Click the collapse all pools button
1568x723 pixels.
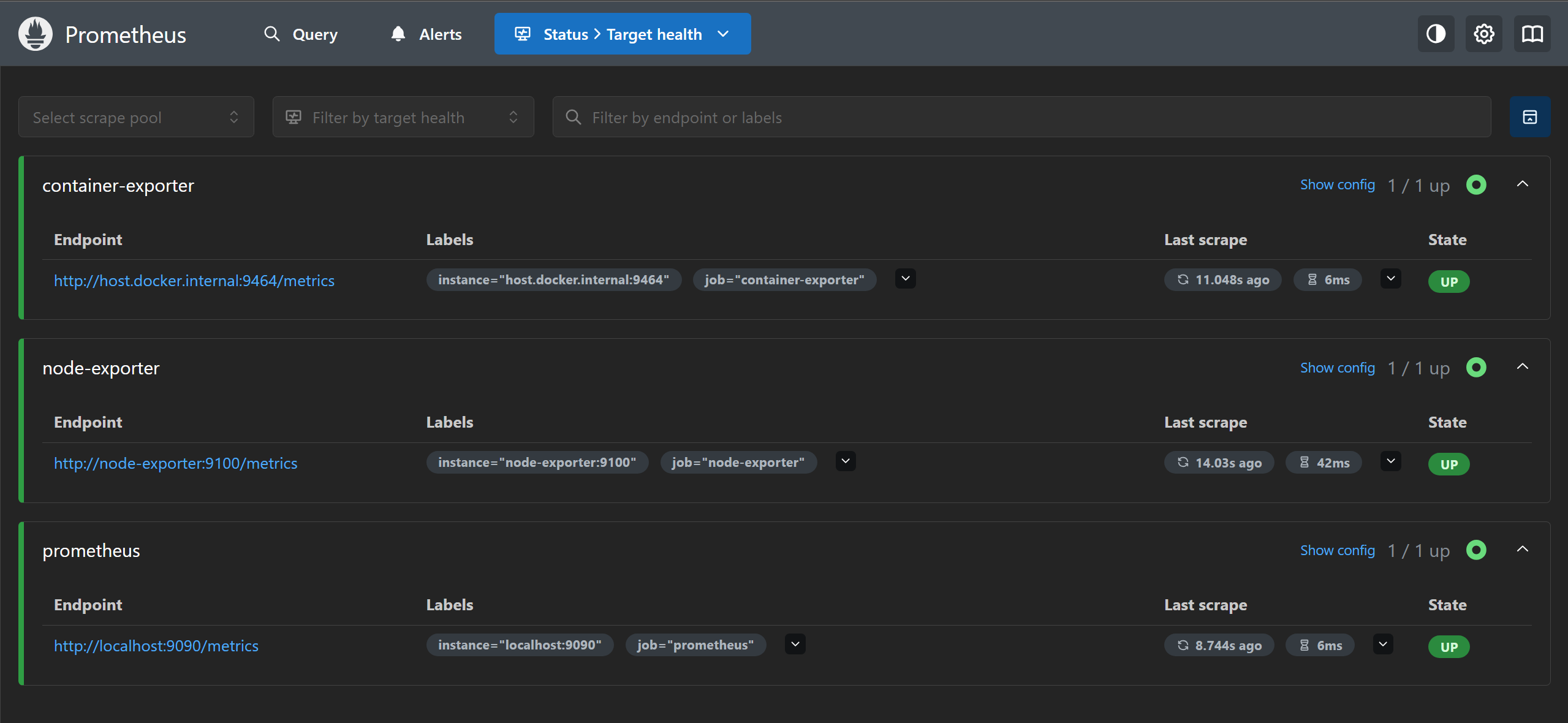[x=1529, y=116]
